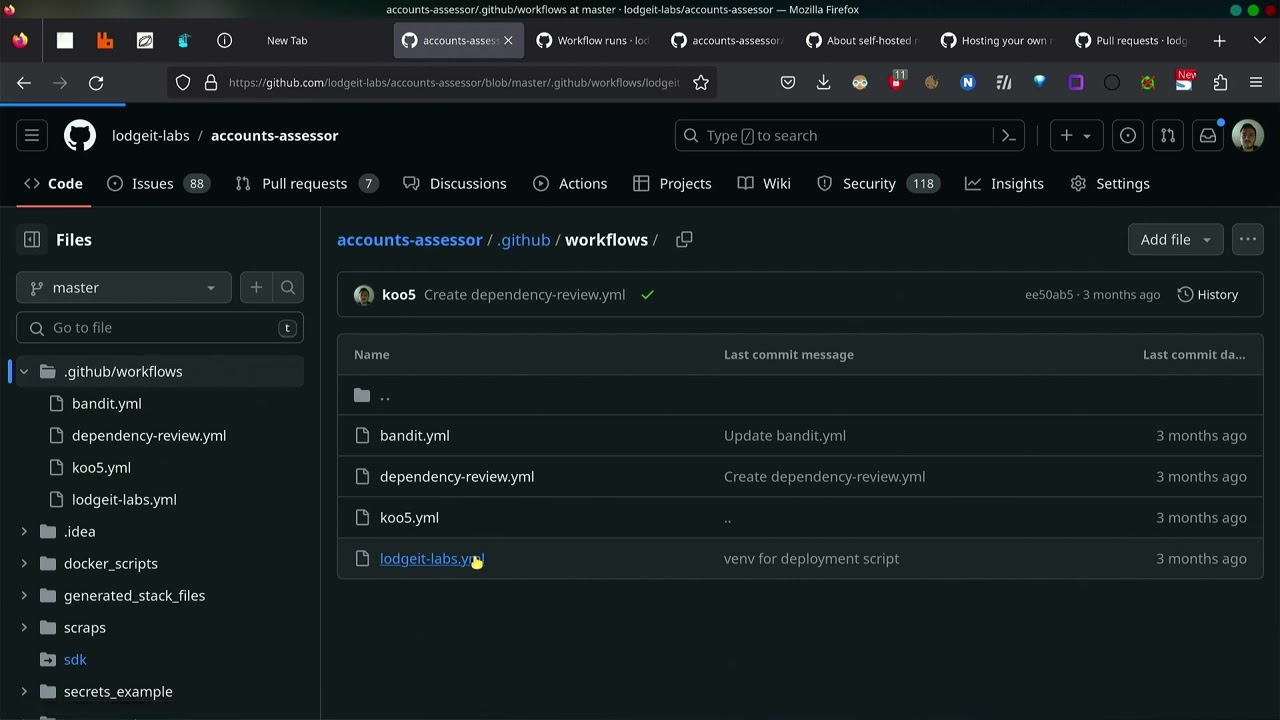Navigate to .github in the breadcrumb

click(x=524, y=240)
